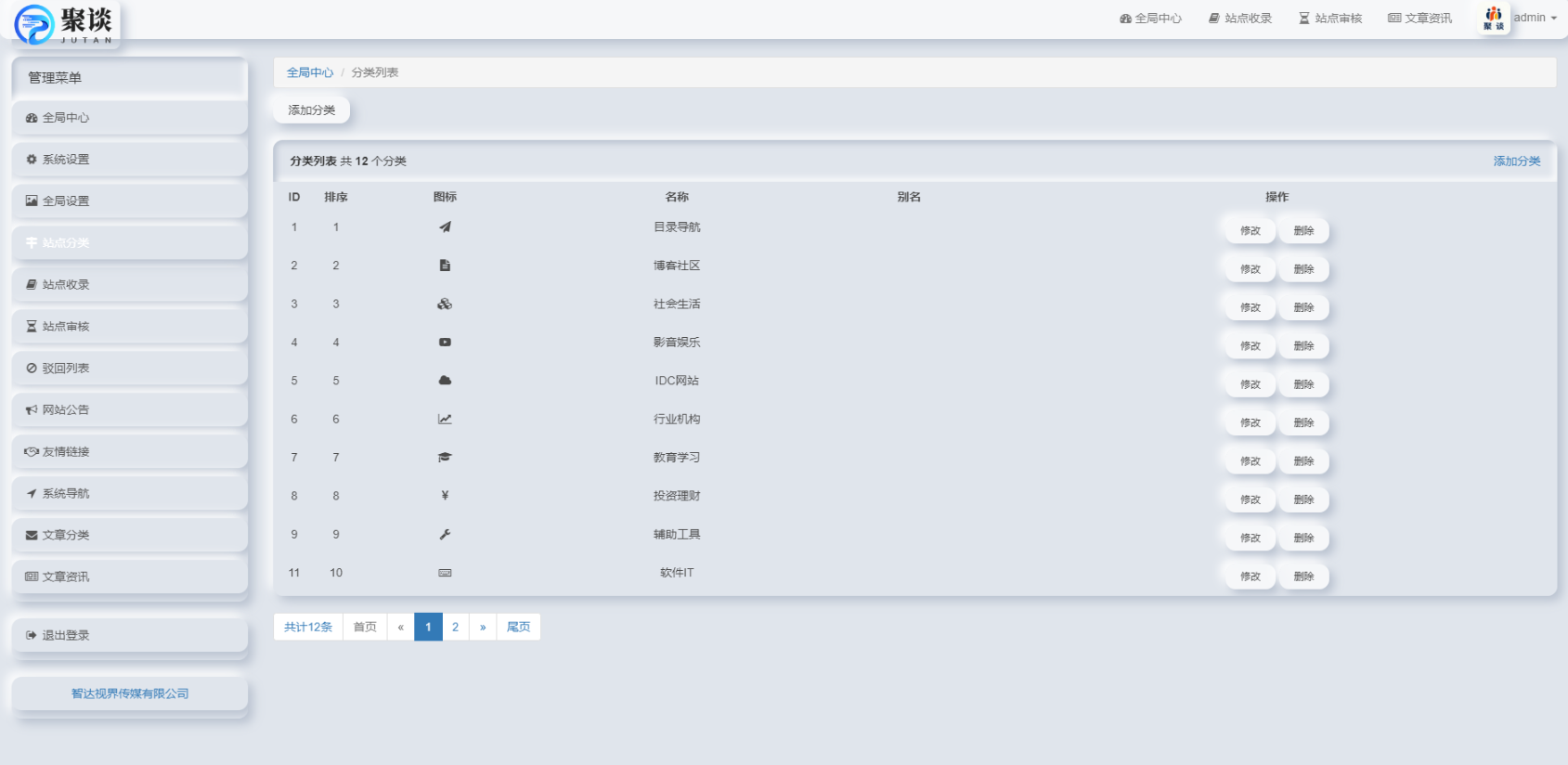The image size is (1568, 765).
Task: Click the 添加分类 link in the panel header
Action: [1517, 162]
